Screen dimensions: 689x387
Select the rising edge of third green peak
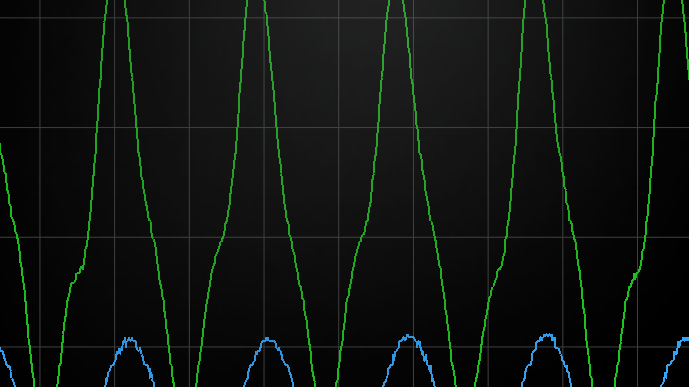point(363,193)
